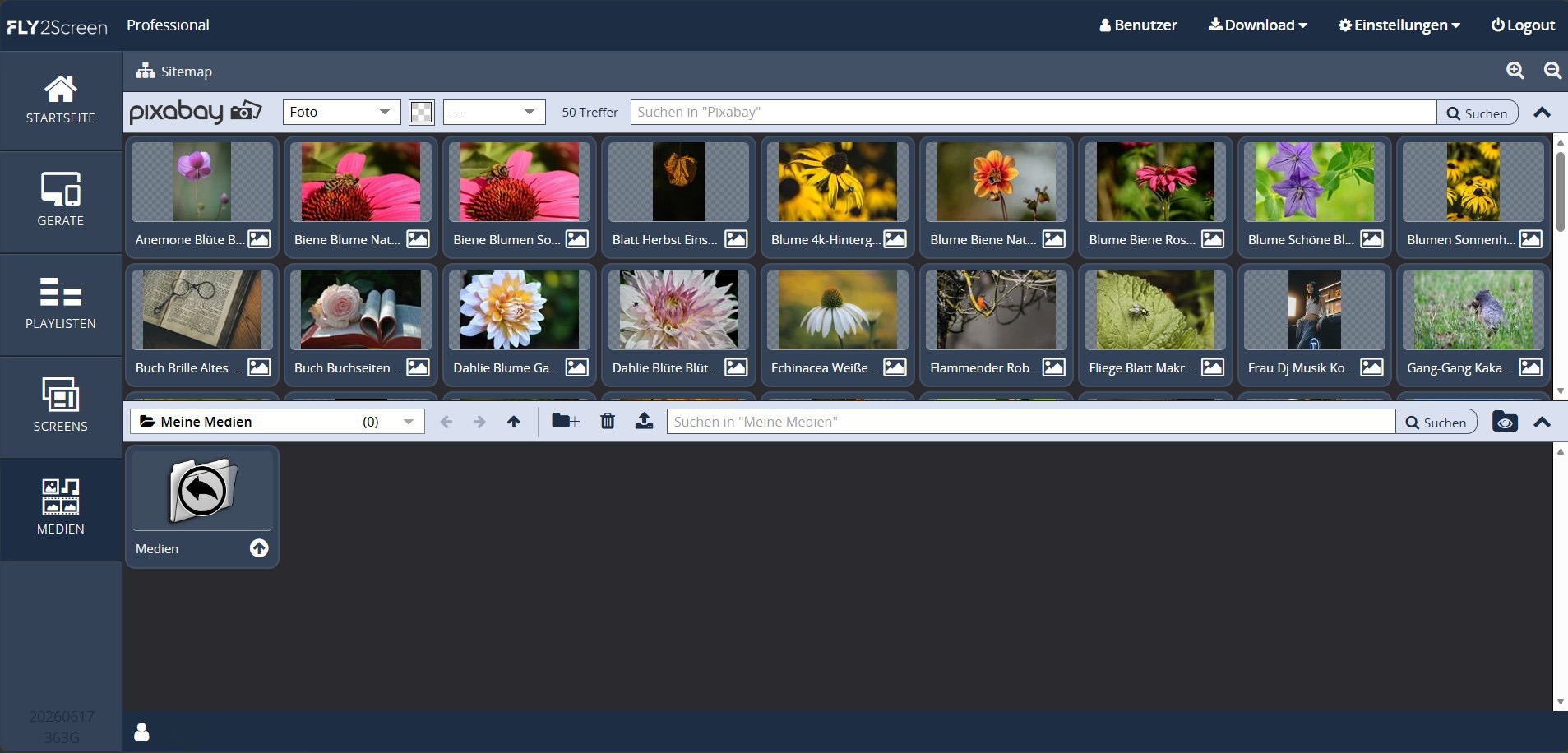Image resolution: width=1568 pixels, height=753 pixels.
Task: Open the Download menu
Action: point(1257,25)
